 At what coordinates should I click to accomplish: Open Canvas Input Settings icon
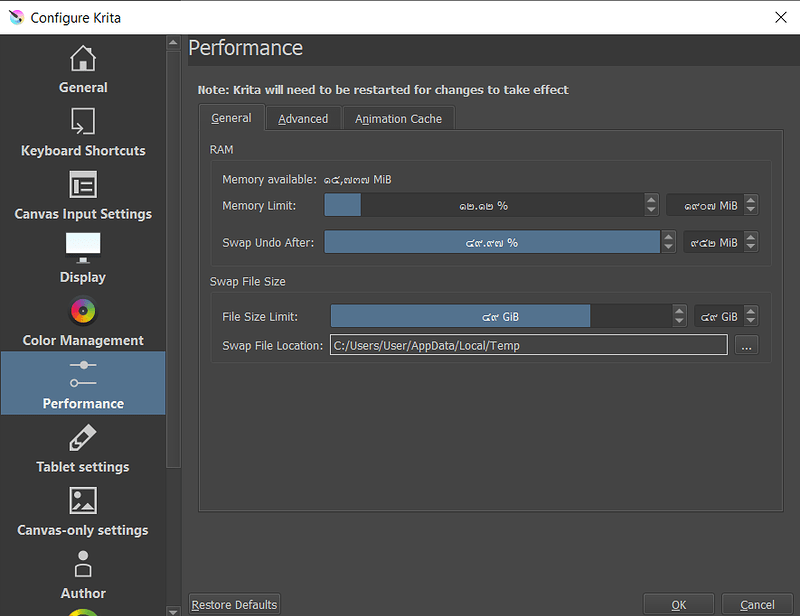[x=83, y=185]
